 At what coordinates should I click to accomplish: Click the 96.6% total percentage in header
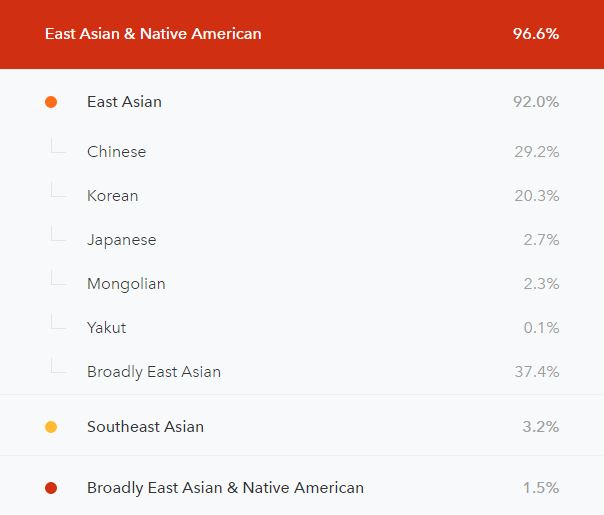click(536, 34)
